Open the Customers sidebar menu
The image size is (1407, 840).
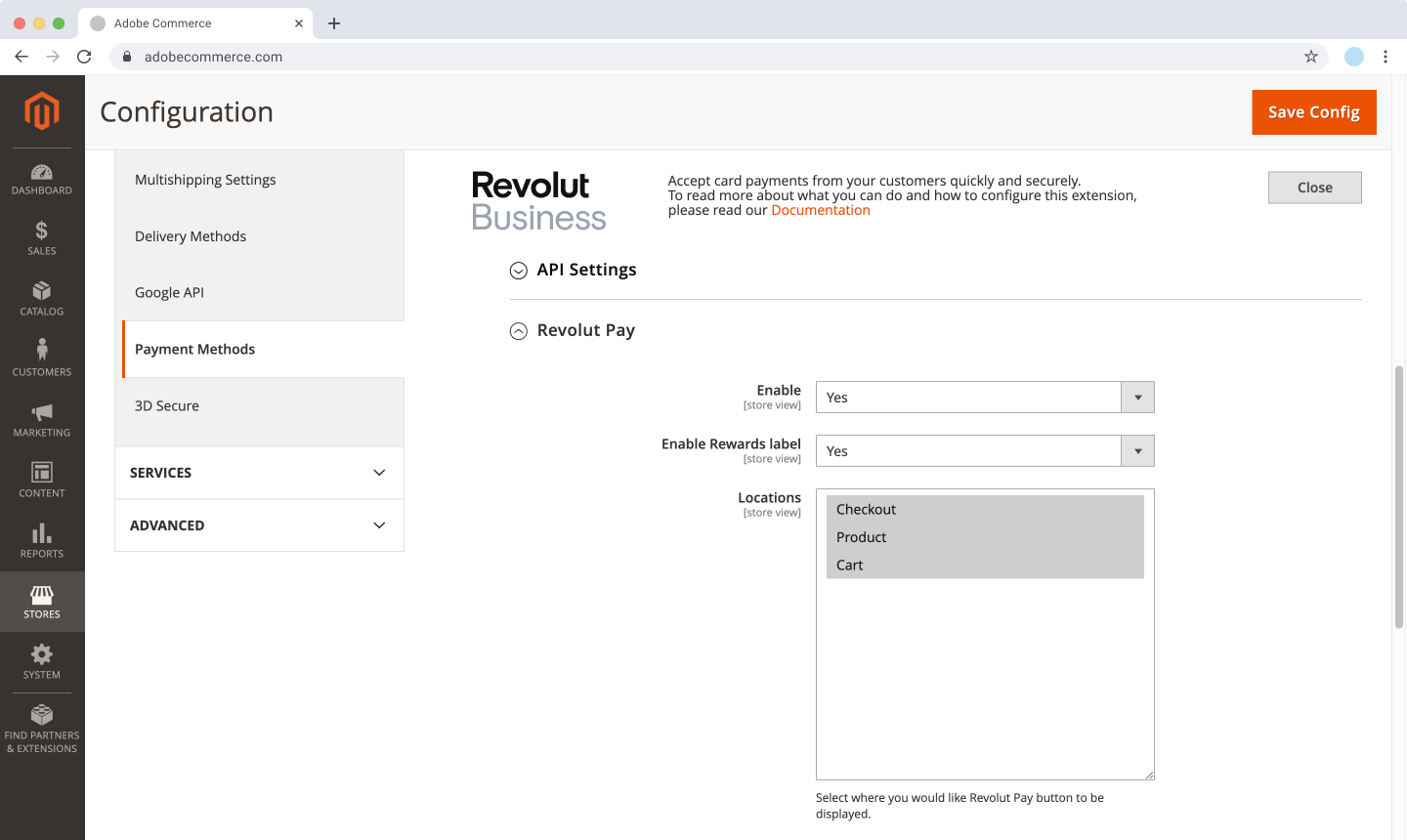(42, 359)
